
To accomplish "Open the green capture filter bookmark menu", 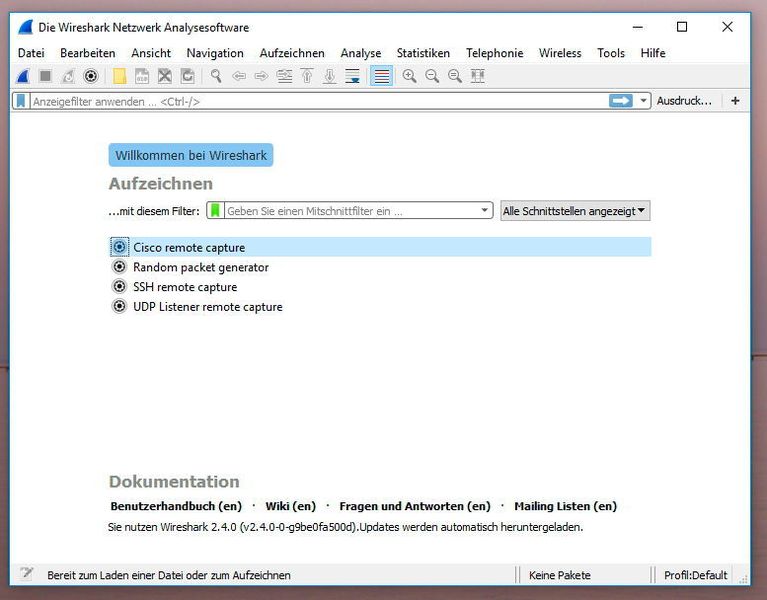I will point(215,211).
